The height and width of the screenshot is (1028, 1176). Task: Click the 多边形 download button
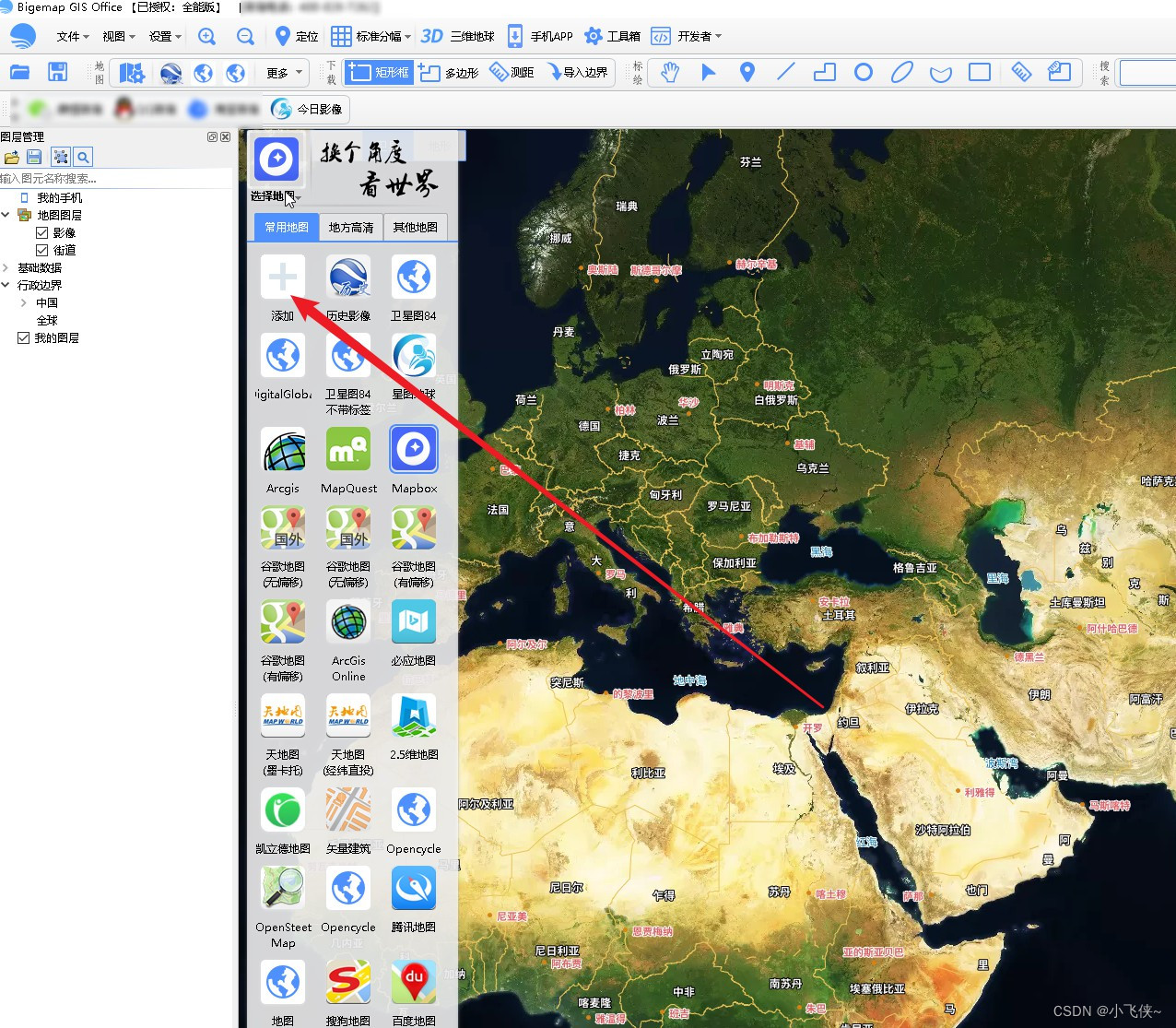[448, 72]
